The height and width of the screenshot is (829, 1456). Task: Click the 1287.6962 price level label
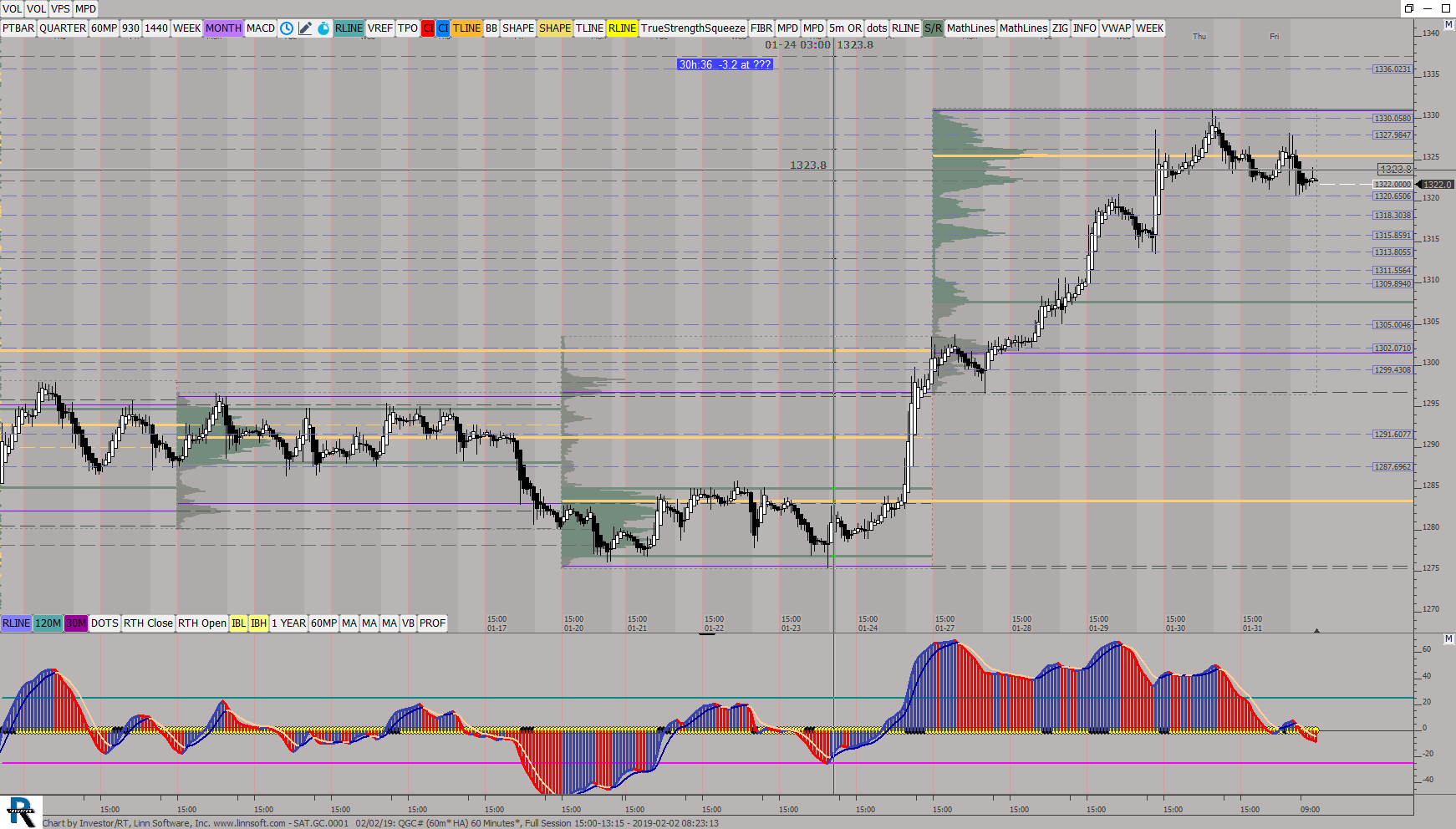tap(1392, 467)
